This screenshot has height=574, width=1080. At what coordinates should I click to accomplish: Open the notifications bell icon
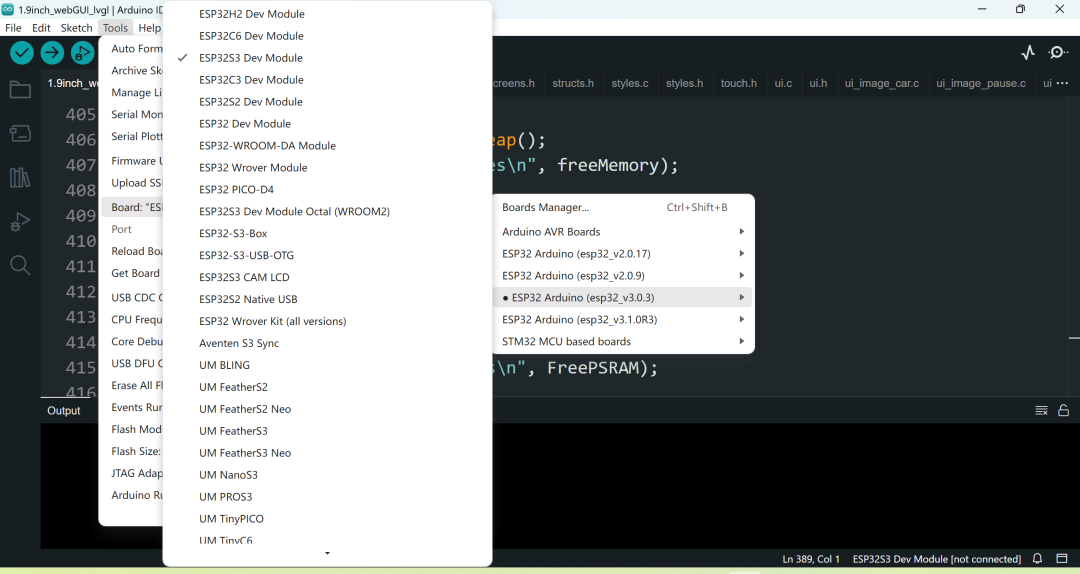tap(1037, 559)
